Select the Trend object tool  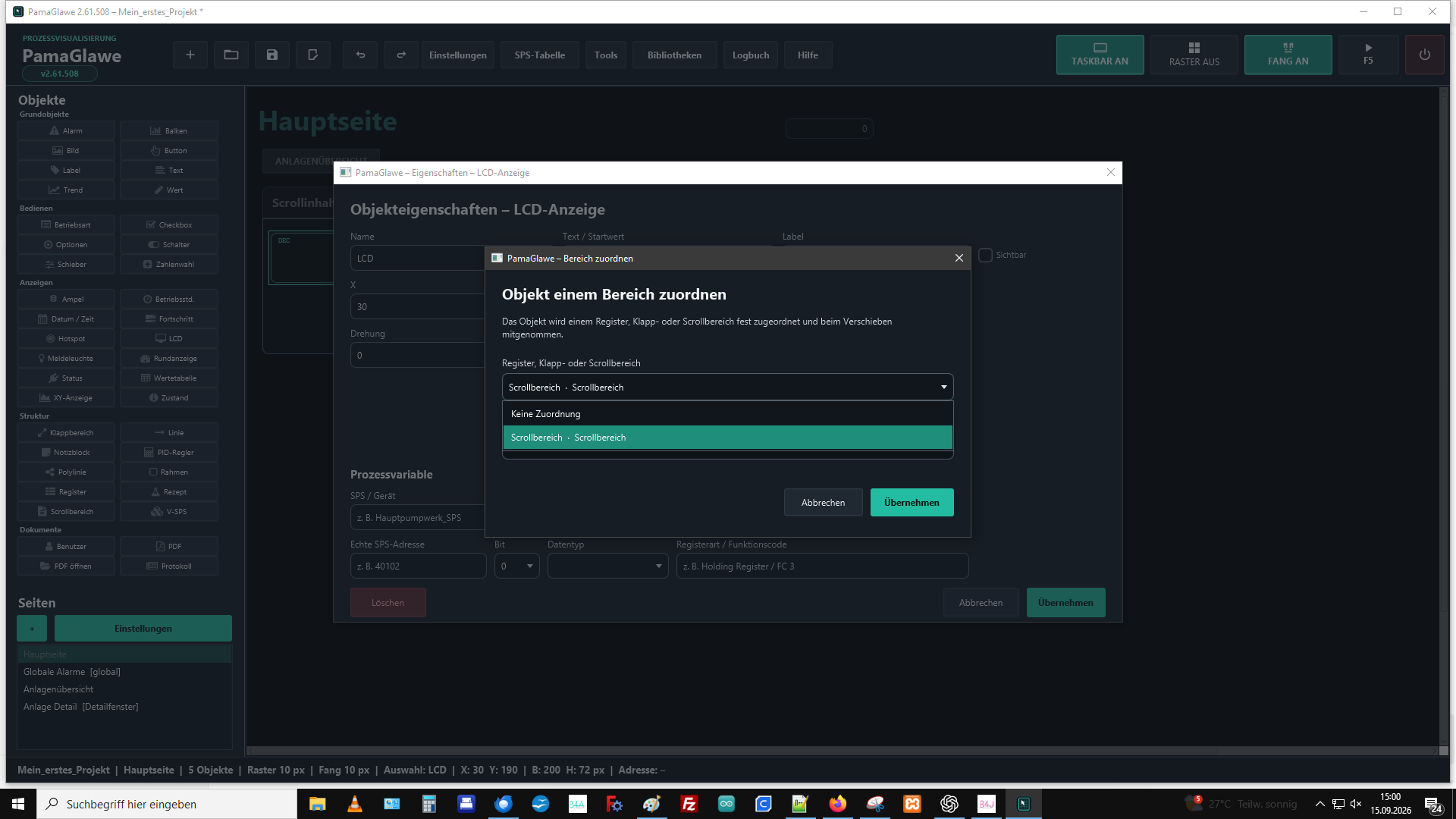click(66, 190)
